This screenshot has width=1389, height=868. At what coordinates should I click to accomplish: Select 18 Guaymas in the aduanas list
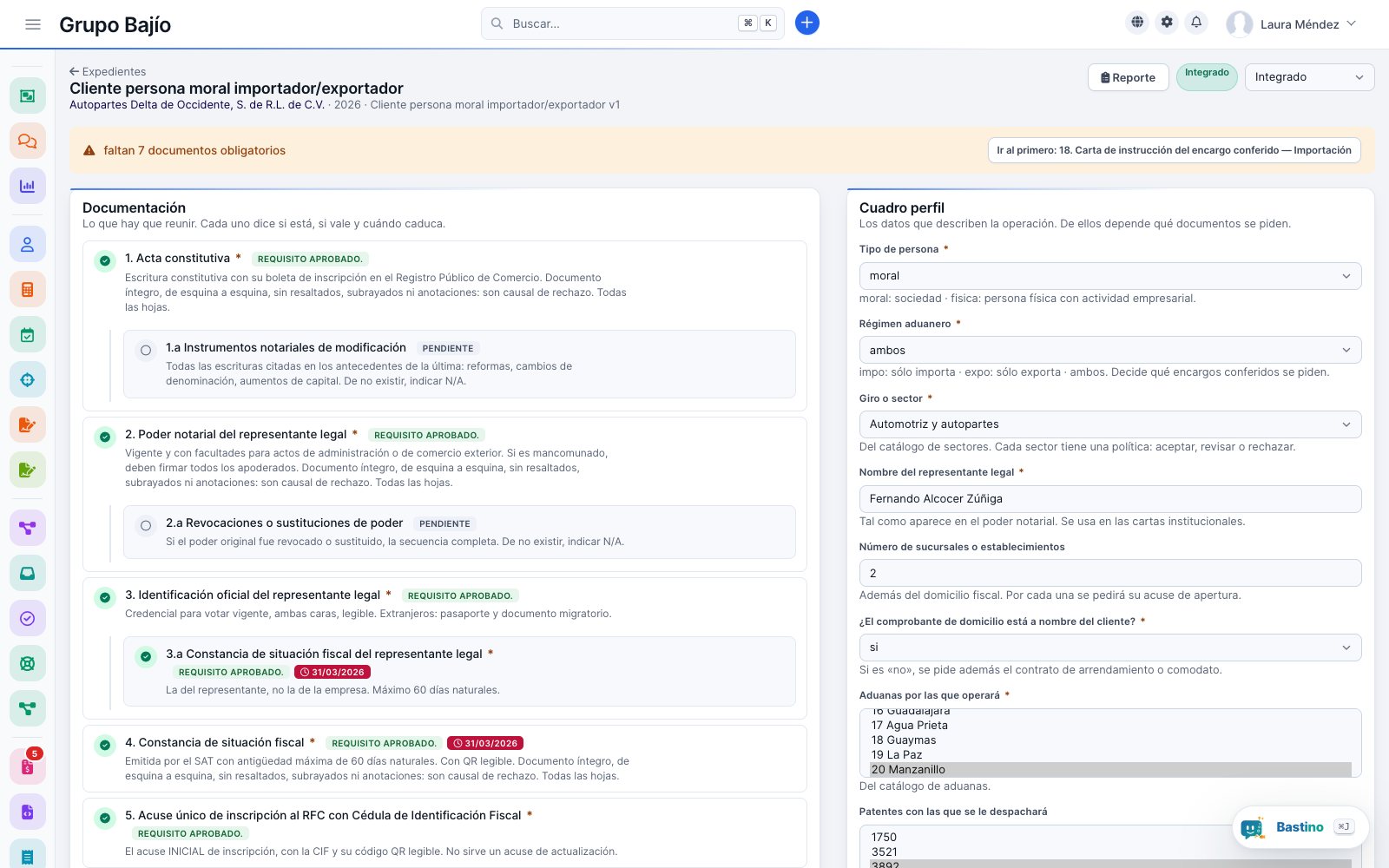[x=1110, y=740]
